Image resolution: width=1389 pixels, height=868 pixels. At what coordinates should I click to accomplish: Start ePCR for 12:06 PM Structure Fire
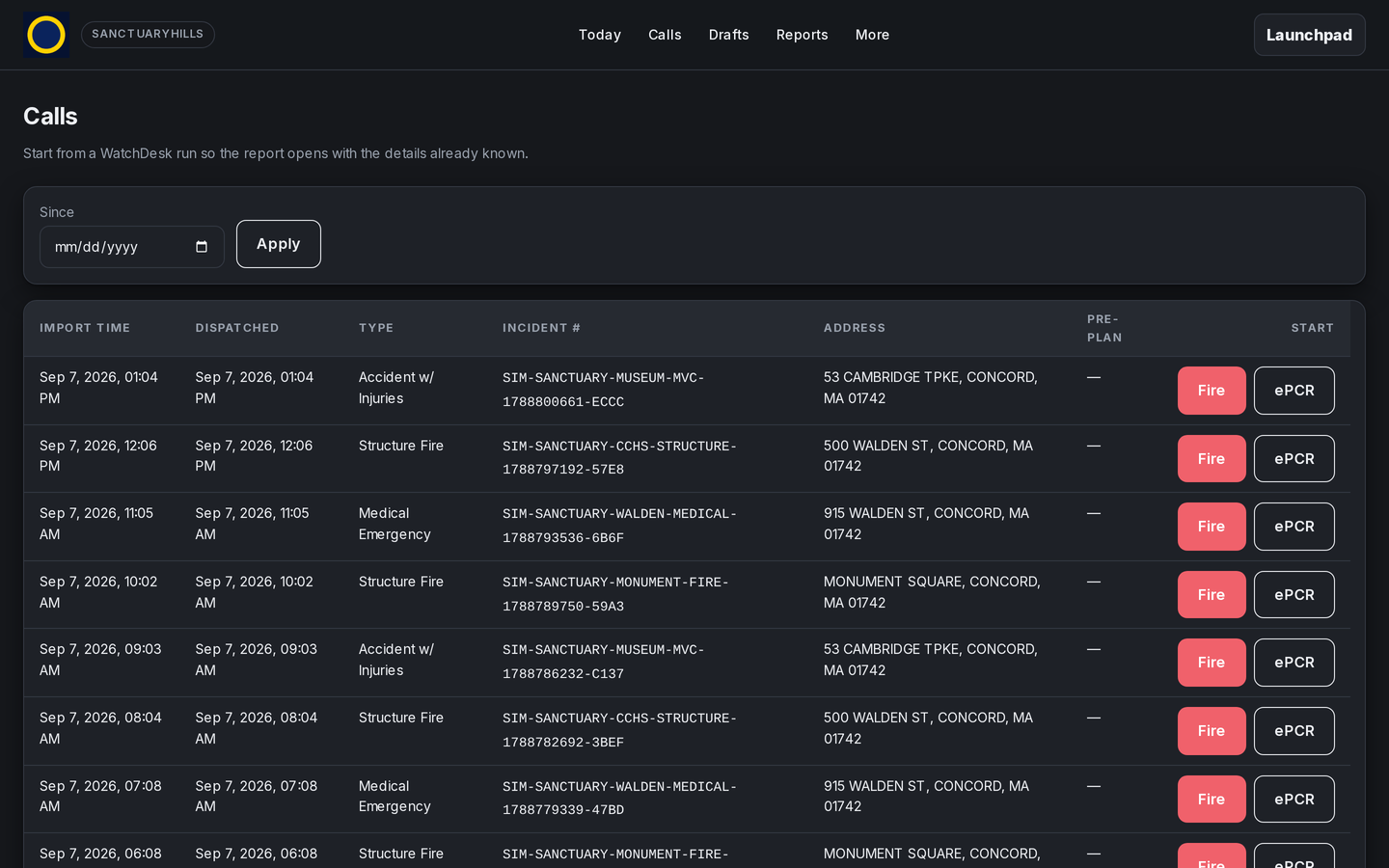click(1294, 459)
